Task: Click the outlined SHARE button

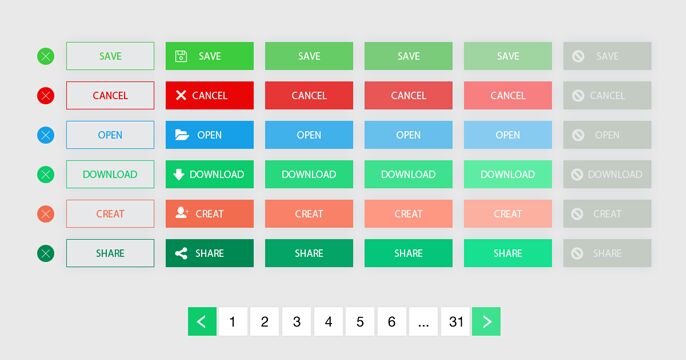Action: tap(110, 253)
